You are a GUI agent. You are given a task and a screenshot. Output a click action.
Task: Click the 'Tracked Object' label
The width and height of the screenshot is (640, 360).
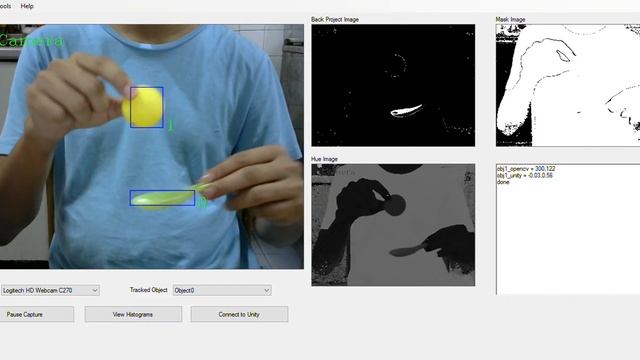pos(149,290)
